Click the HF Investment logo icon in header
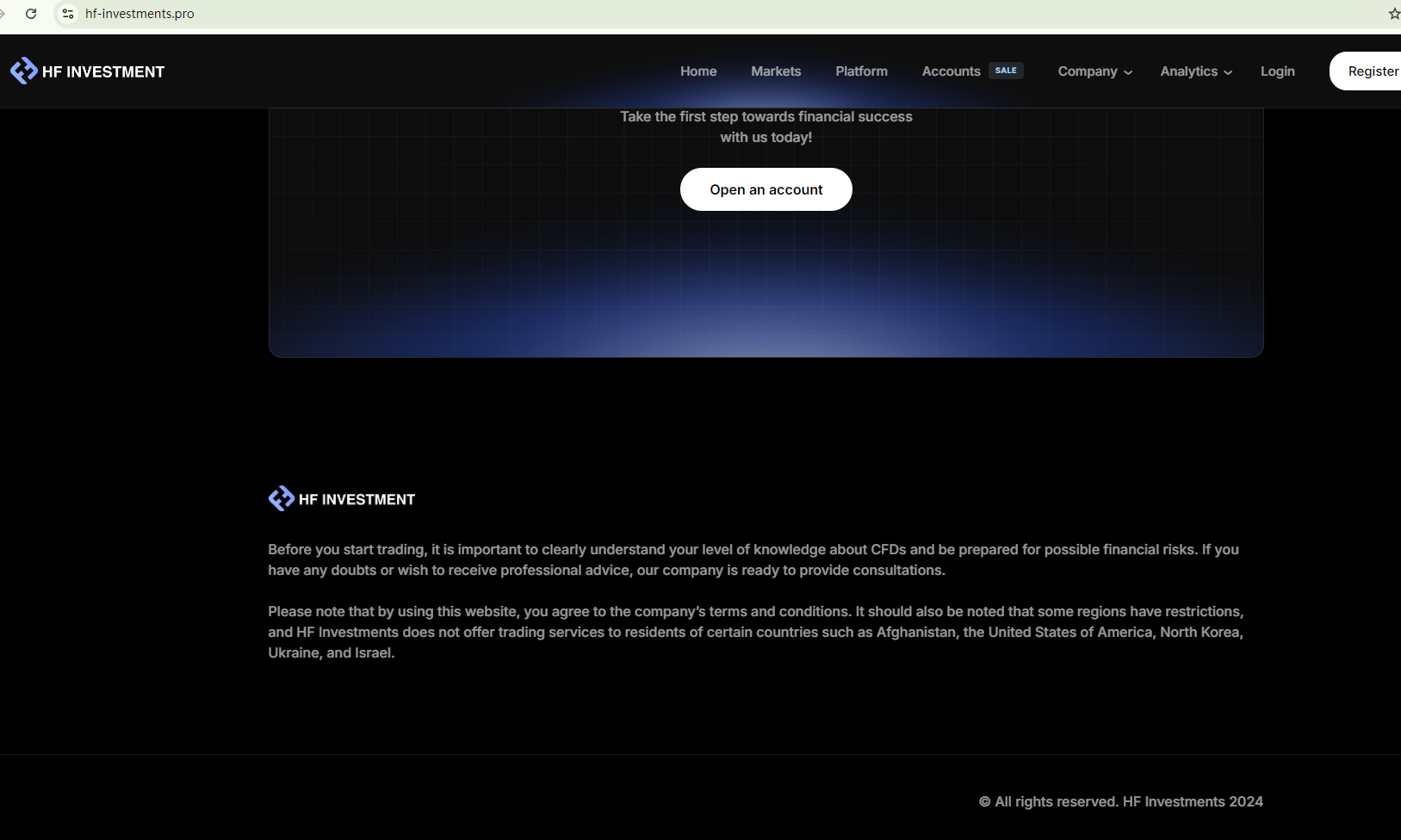Screen dimensions: 1401x840 point(23,71)
